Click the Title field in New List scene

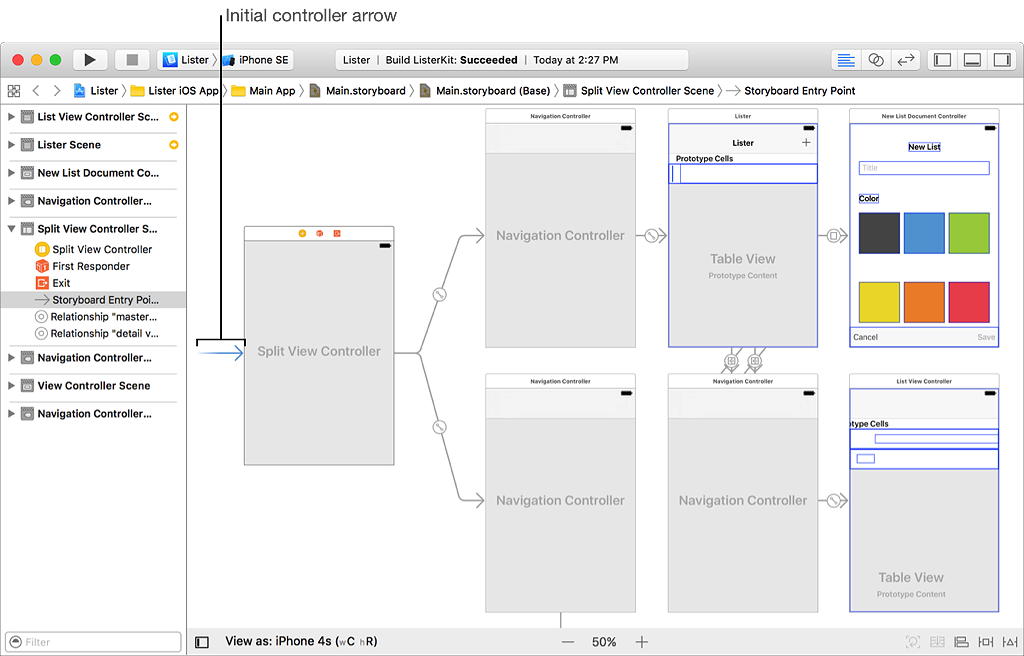tap(923, 168)
